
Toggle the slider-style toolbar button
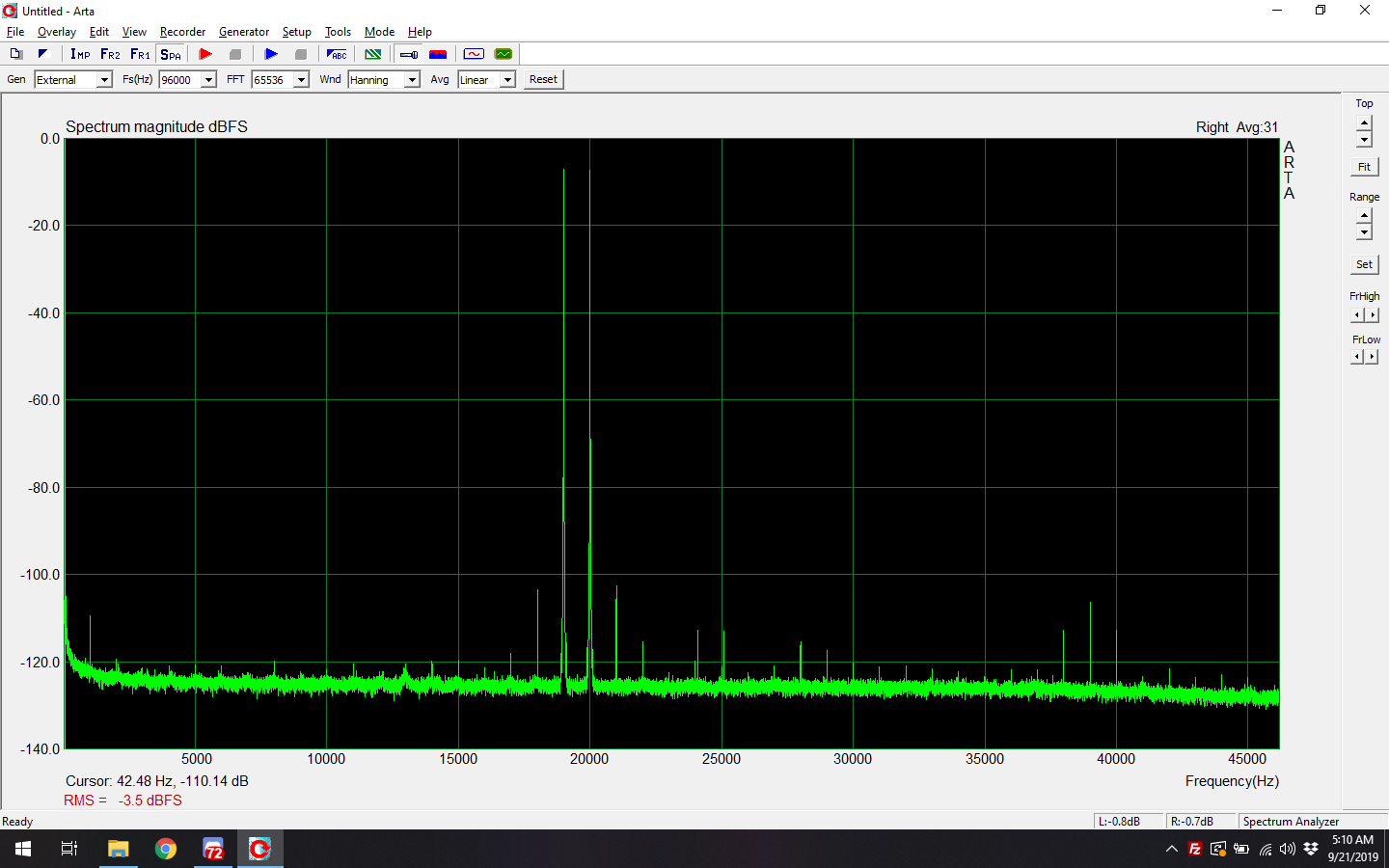409,54
